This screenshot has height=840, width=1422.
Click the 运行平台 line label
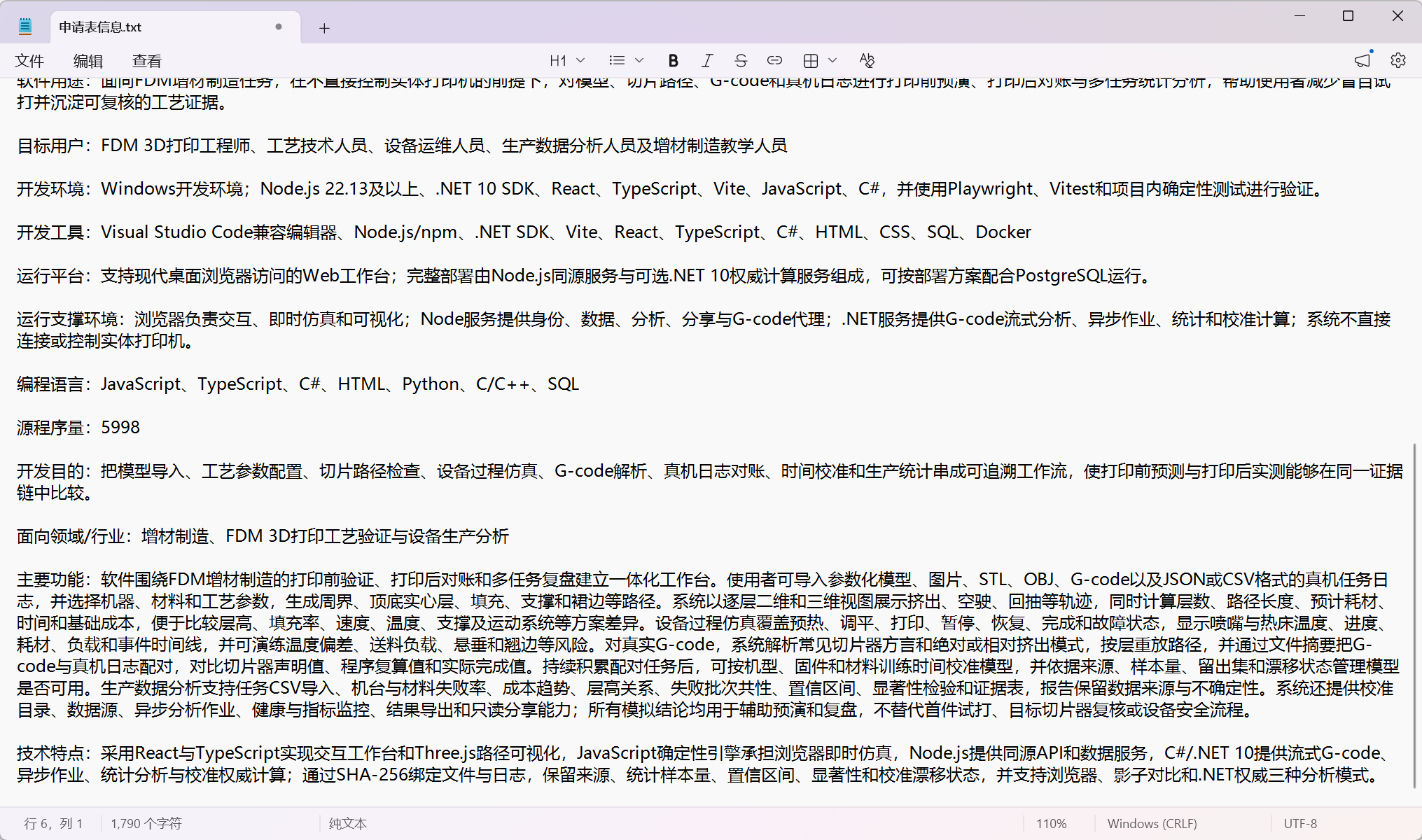50,276
